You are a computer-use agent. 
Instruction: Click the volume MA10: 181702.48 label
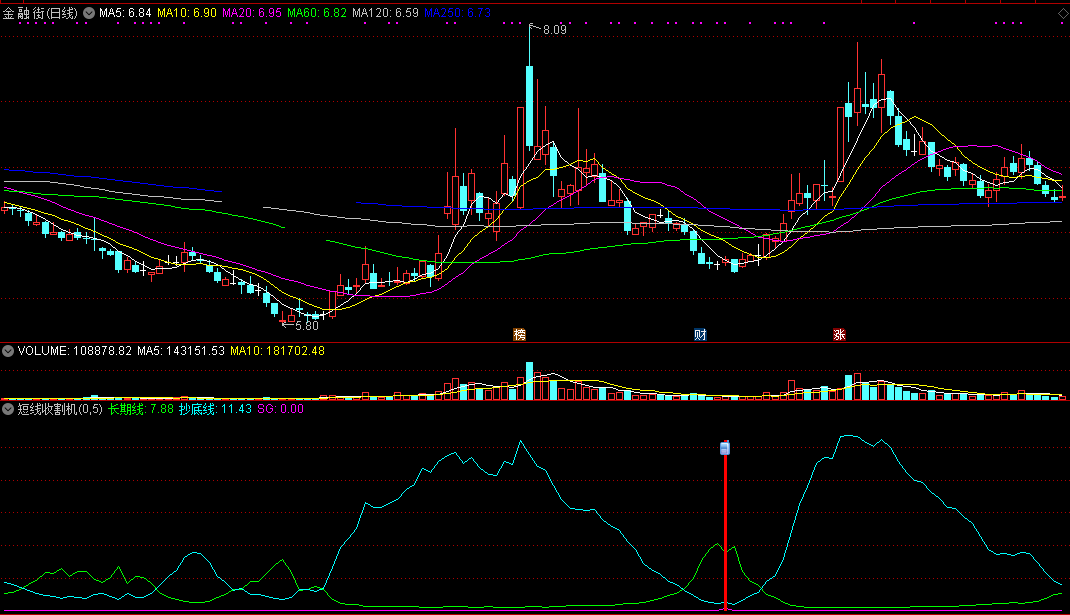(x=277, y=351)
